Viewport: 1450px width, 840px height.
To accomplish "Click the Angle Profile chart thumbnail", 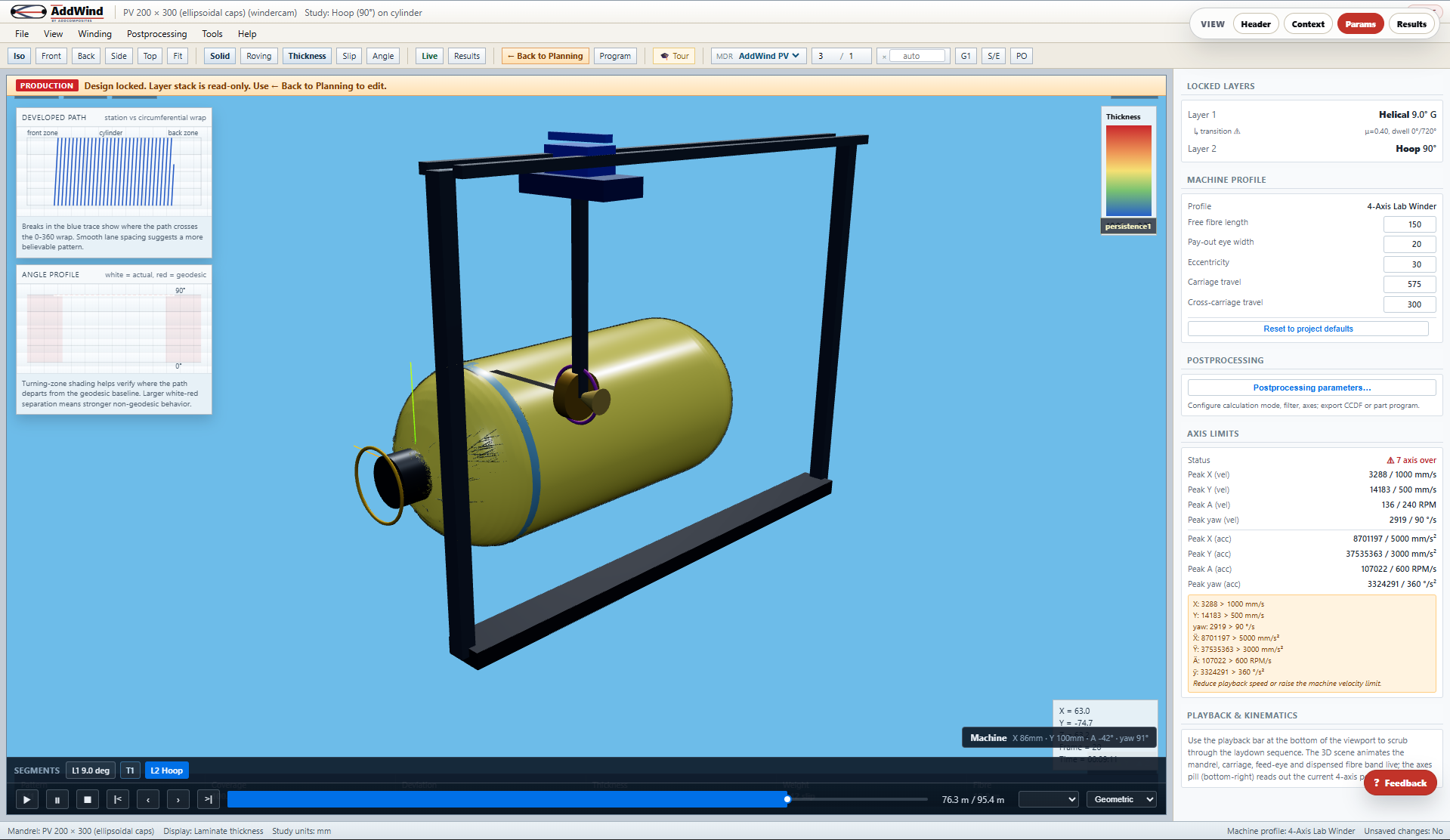I will tap(114, 328).
